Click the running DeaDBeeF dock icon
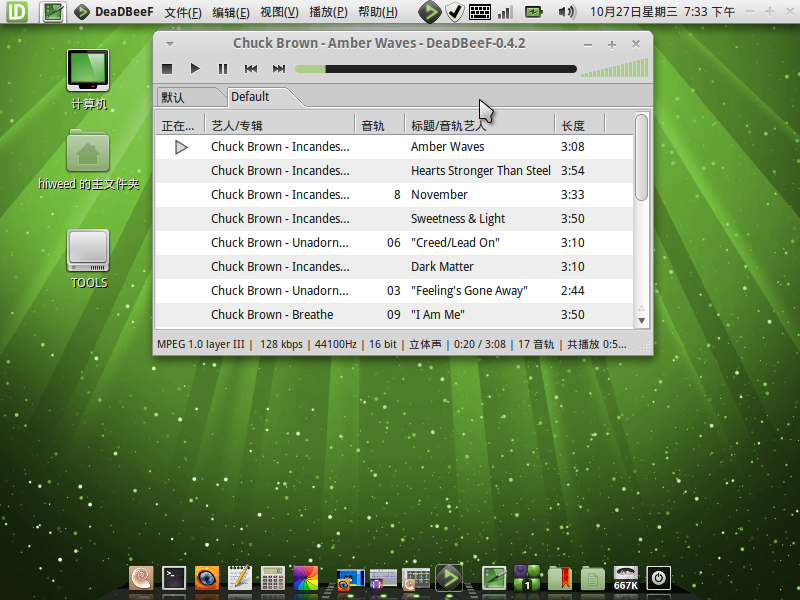This screenshot has width=800, height=600. pyautogui.click(x=449, y=578)
